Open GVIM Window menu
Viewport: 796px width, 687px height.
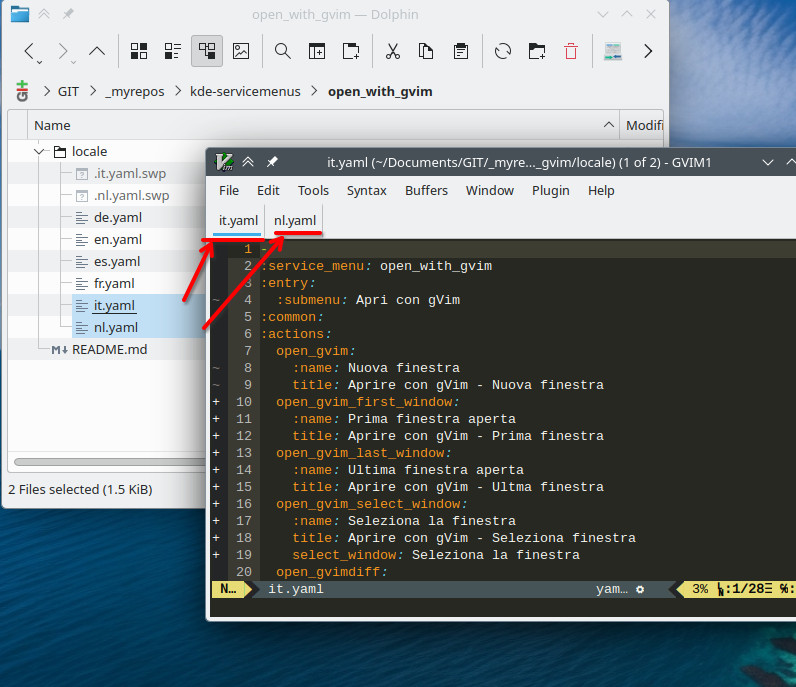click(490, 191)
